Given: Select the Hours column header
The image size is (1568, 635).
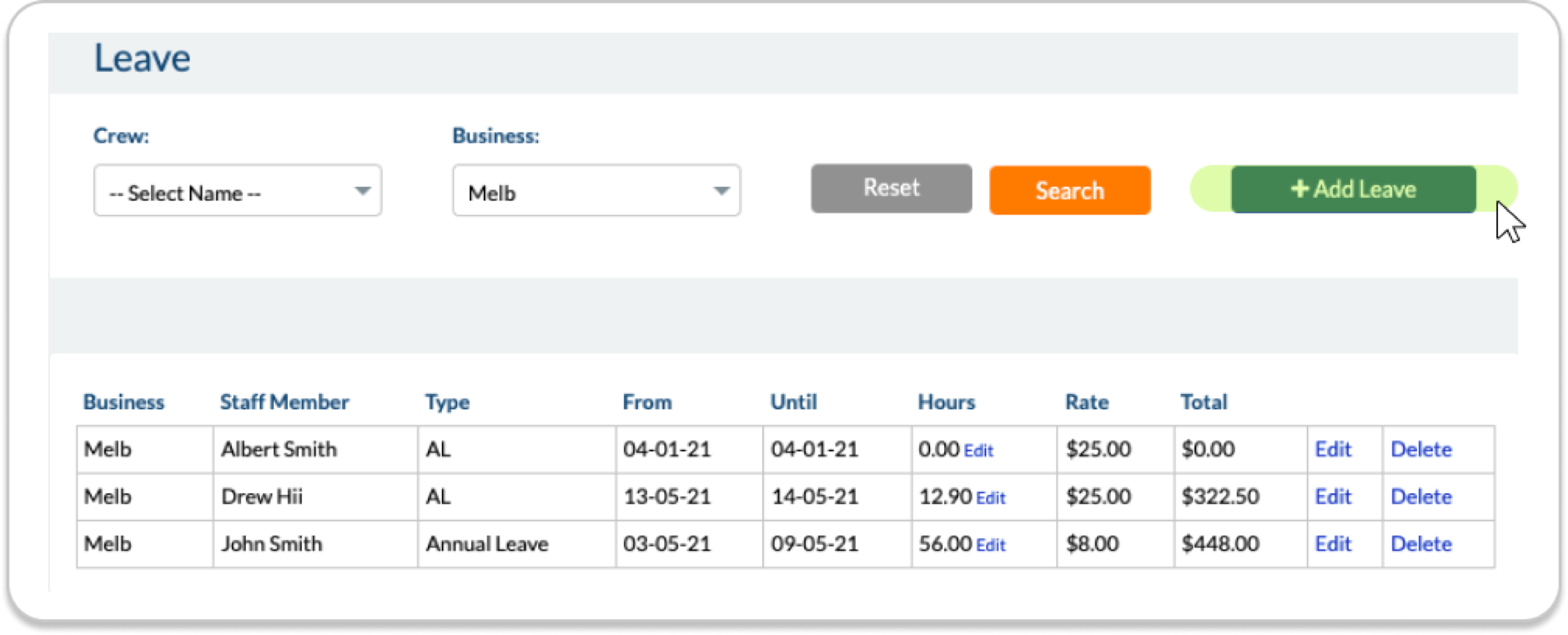Looking at the screenshot, I should [x=946, y=402].
